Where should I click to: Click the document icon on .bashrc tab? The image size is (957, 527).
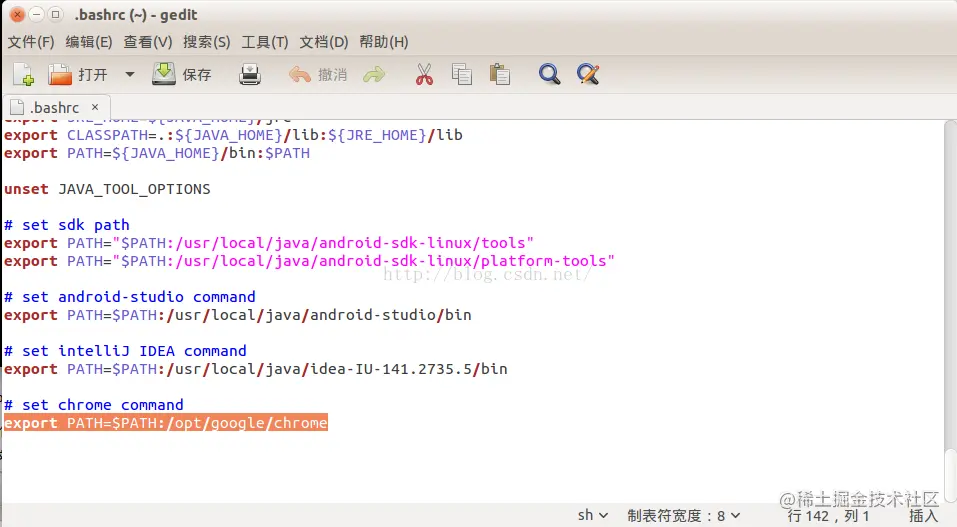pos(18,107)
